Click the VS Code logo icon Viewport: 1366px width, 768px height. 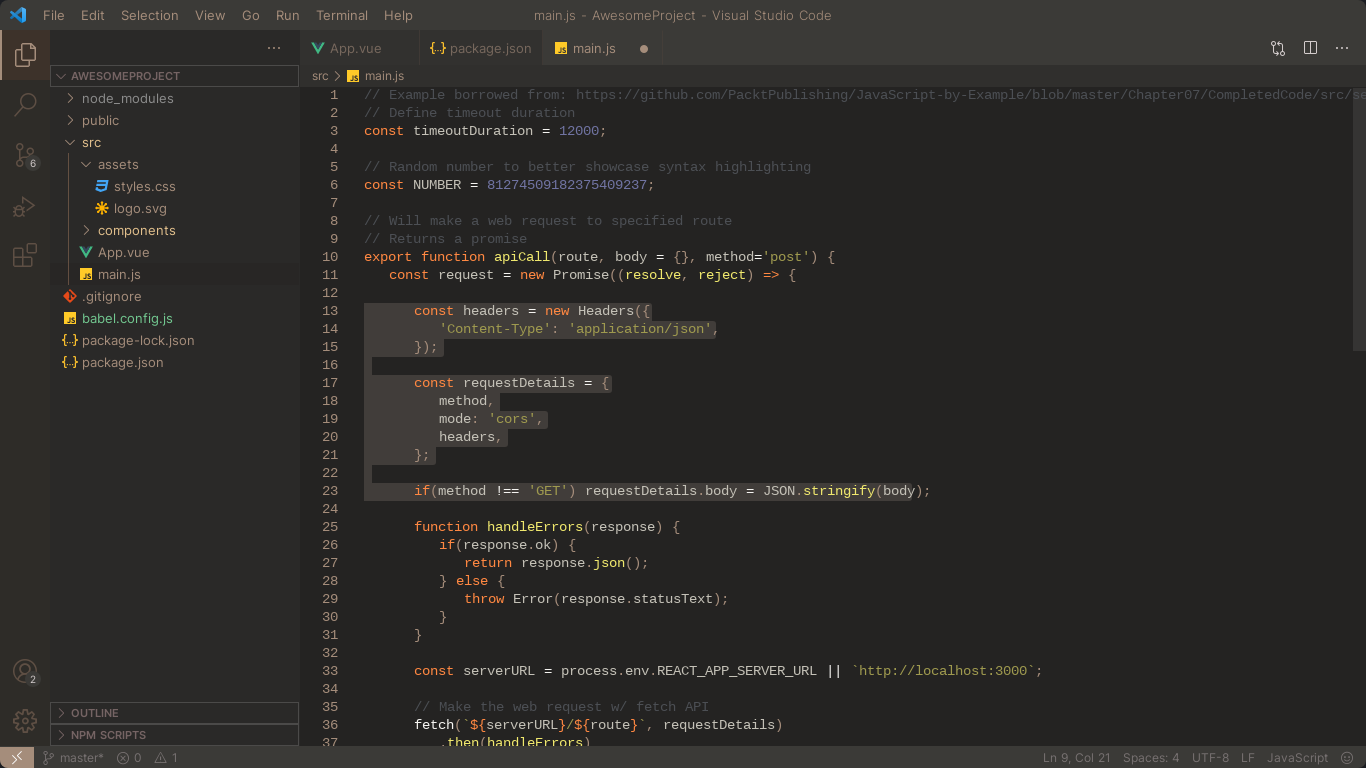pyautogui.click(x=18, y=15)
